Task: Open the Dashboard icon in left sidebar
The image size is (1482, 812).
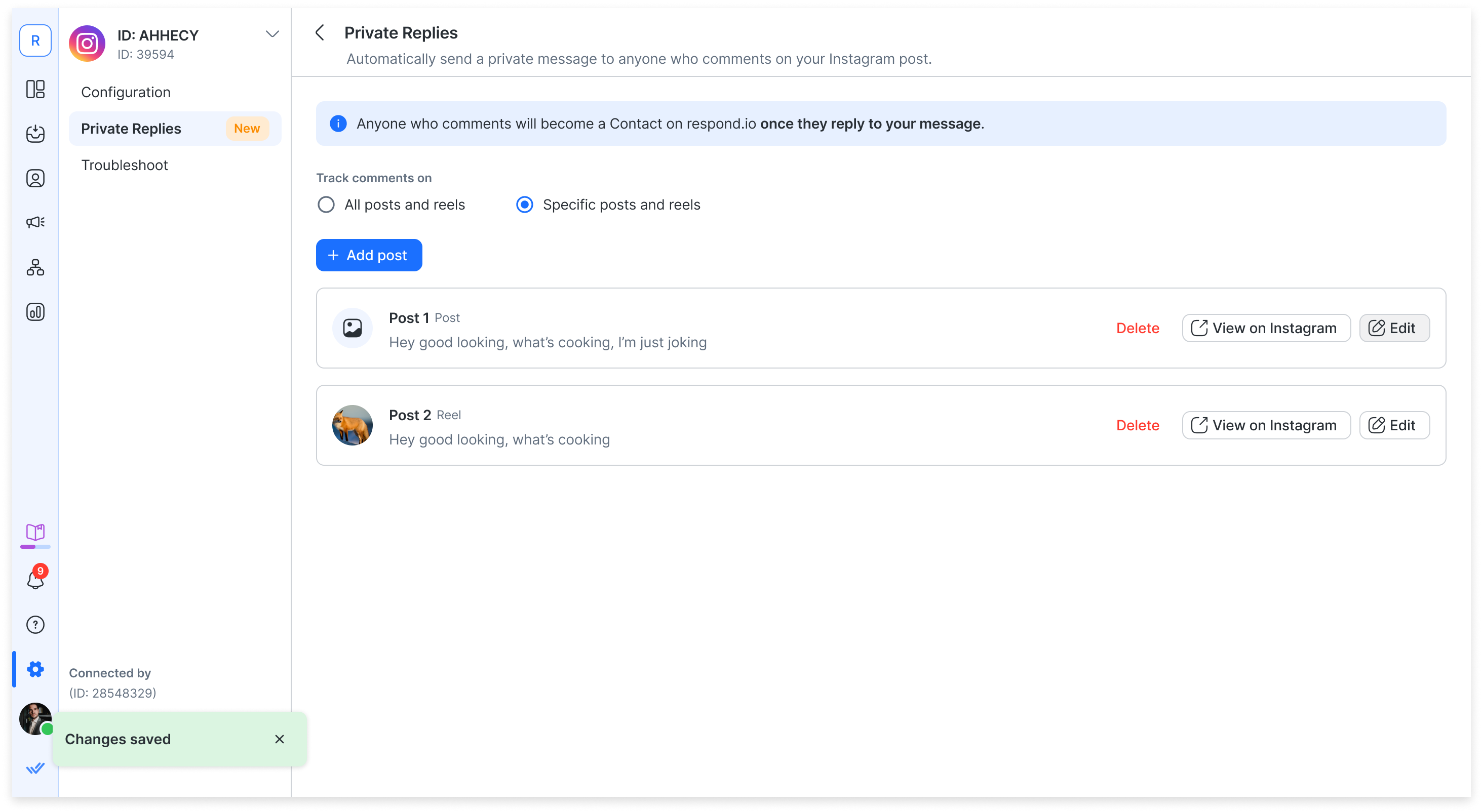Action: [35, 89]
